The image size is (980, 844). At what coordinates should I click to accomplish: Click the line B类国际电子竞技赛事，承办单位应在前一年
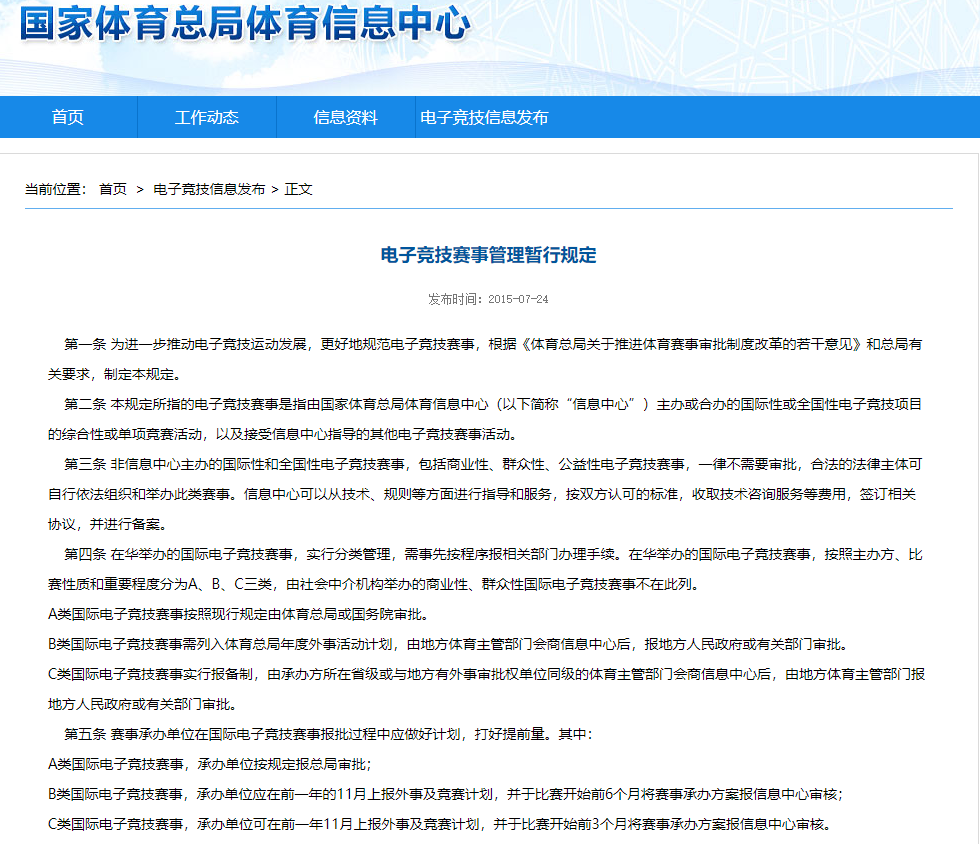coord(446,795)
